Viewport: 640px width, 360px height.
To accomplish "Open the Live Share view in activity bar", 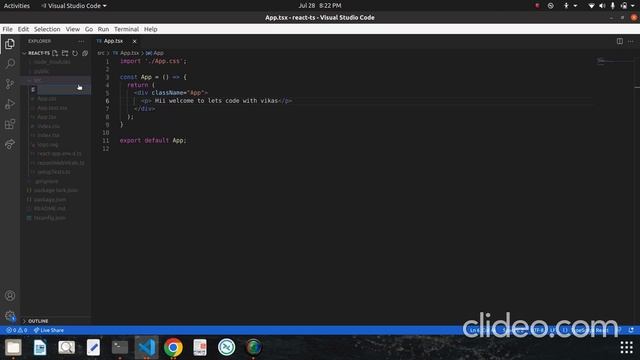I will coord(10,144).
